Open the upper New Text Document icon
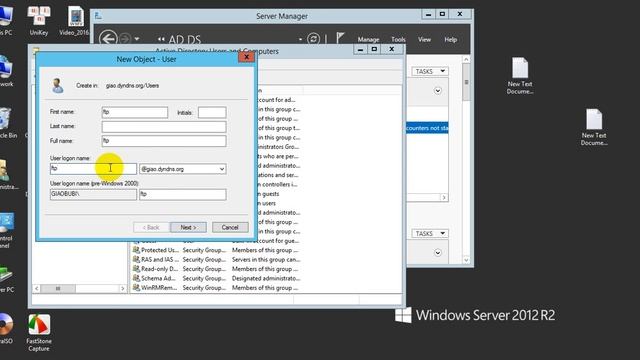 (520, 76)
